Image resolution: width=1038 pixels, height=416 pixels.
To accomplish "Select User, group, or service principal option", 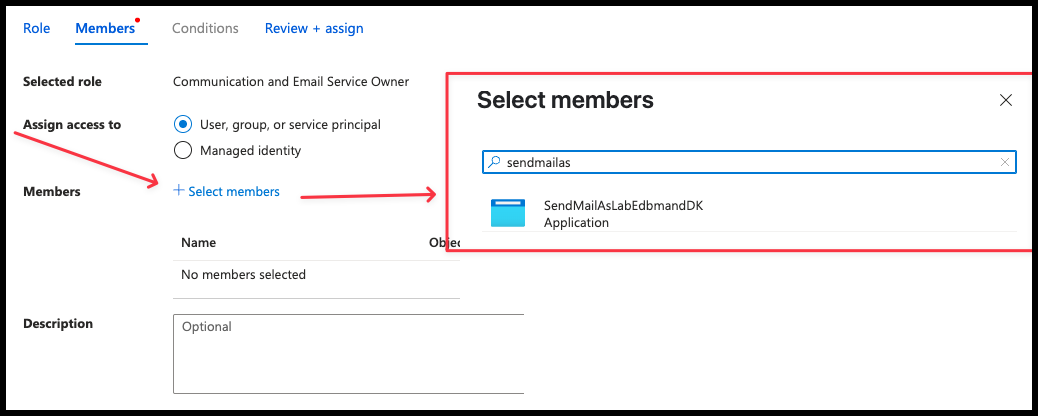I will (183, 124).
